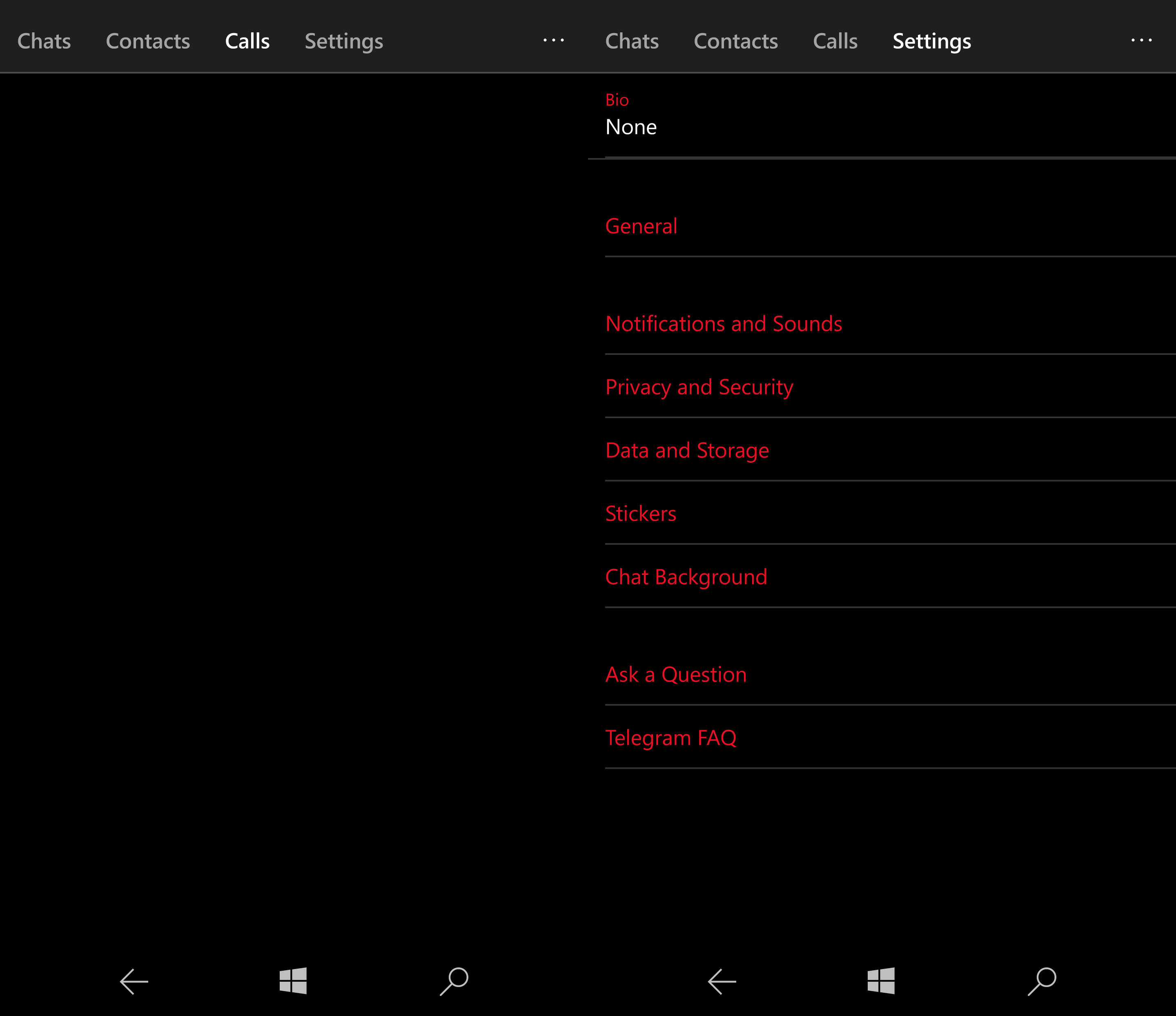The height and width of the screenshot is (1016, 1176).
Task: Edit the Bio field showing None
Action: pos(891,116)
